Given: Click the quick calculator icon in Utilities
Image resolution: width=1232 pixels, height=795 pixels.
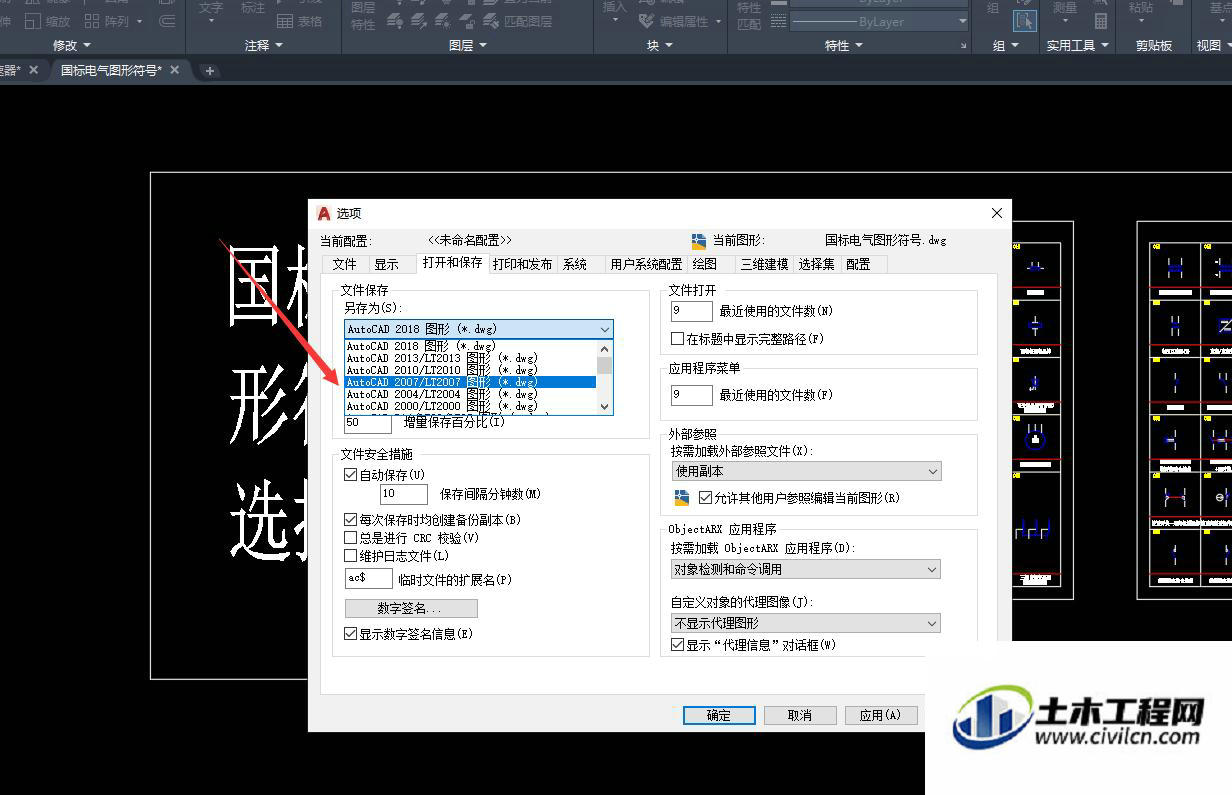Looking at the screenshot, I should 1100,20.
